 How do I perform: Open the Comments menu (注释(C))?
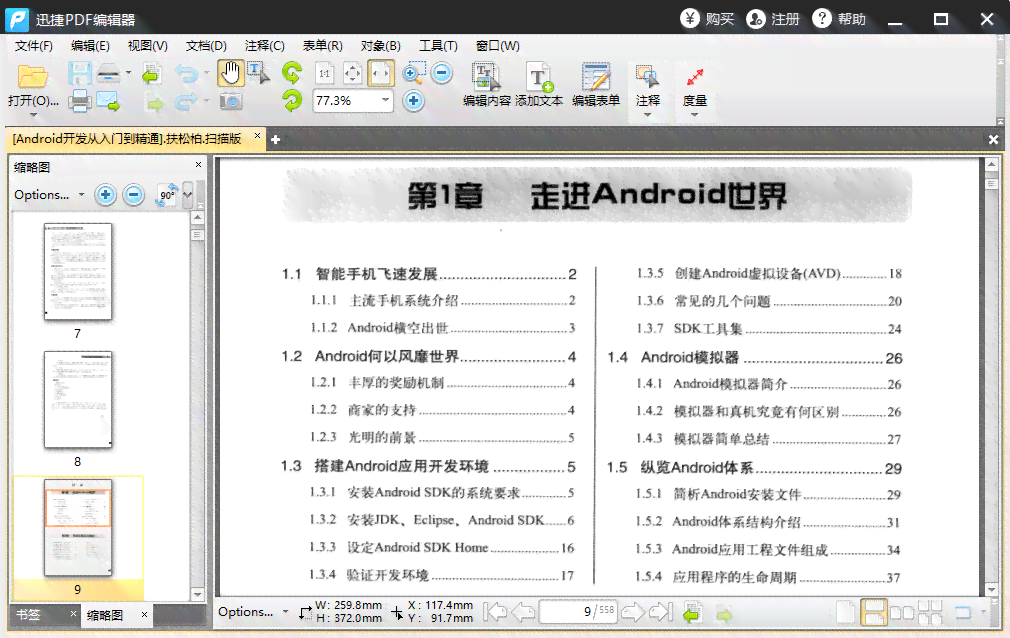pos(265,46)
